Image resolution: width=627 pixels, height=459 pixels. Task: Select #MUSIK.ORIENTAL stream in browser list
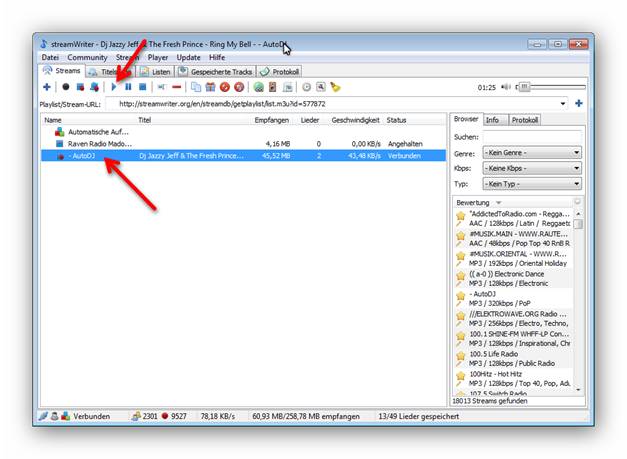pyautogui.click(x=514, y=258)
